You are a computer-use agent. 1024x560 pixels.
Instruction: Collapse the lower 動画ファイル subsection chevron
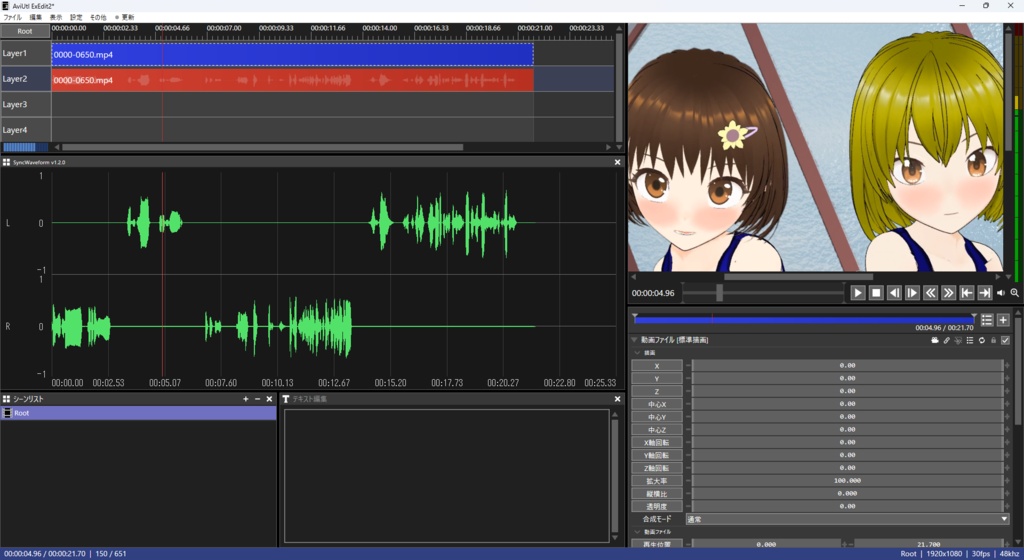tap(638, 532)
